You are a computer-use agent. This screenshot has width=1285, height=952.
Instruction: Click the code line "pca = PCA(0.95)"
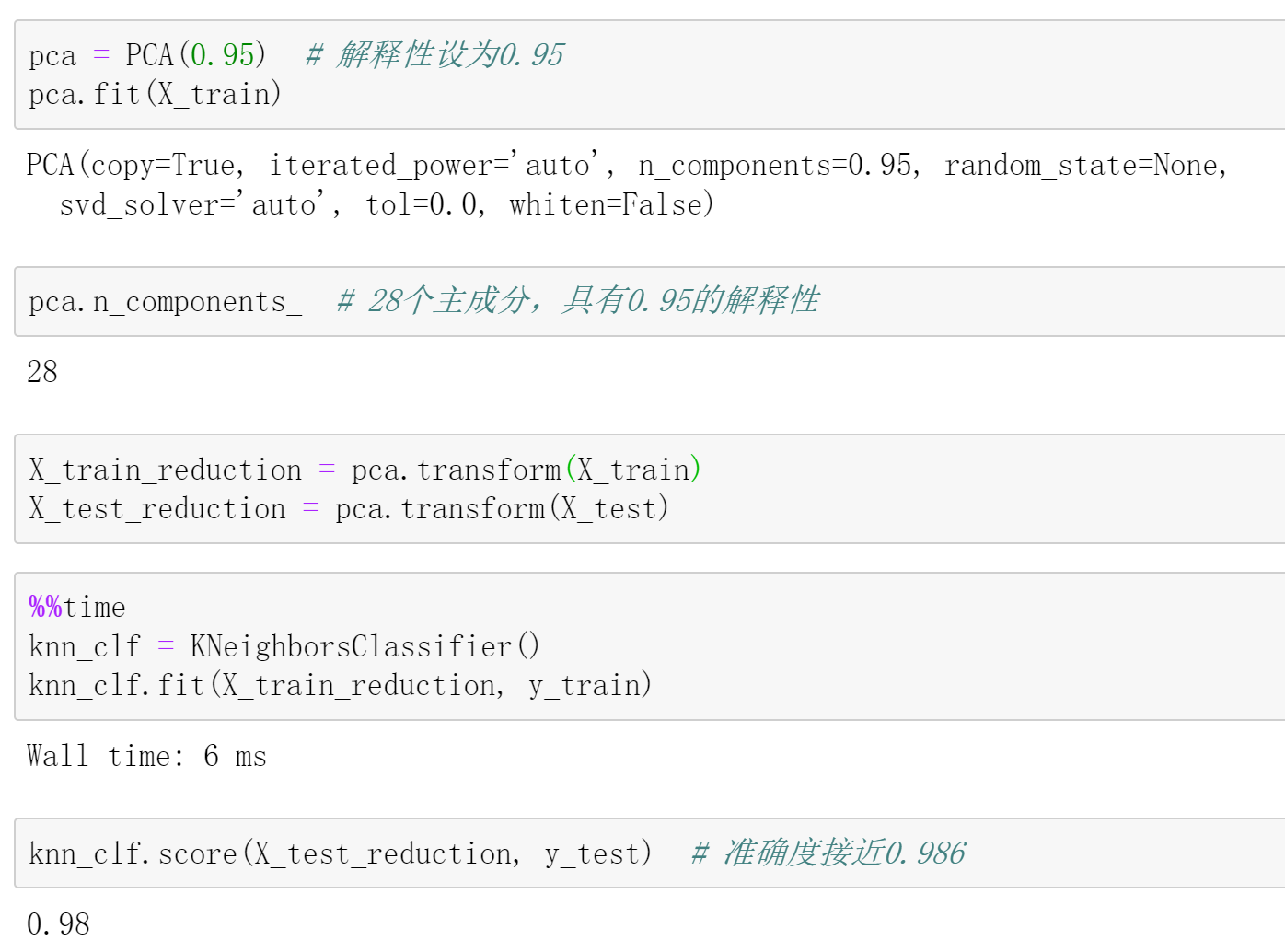tap(147, 55)
